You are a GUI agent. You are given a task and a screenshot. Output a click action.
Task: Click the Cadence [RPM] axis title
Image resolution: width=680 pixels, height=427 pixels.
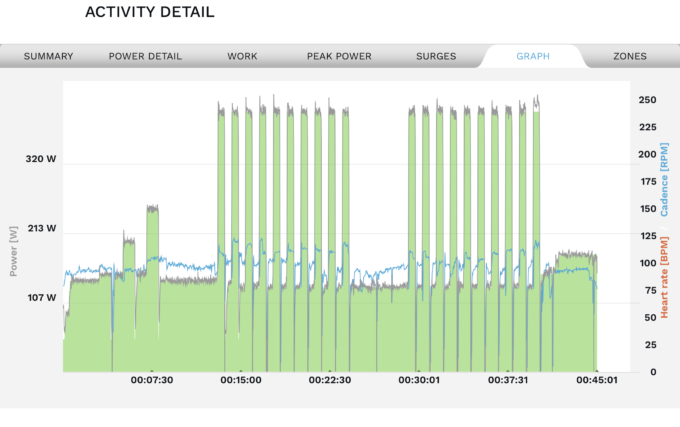[664, 179]
